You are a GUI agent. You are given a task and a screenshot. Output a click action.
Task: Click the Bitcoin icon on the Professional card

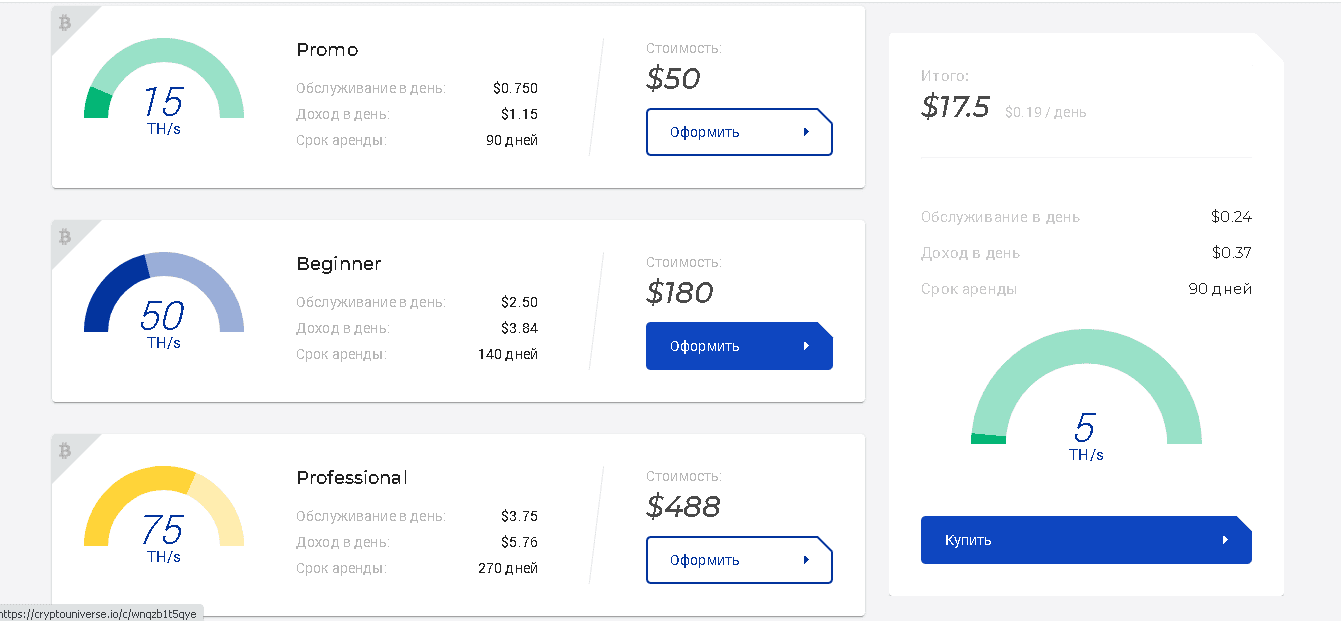point(65,451)
